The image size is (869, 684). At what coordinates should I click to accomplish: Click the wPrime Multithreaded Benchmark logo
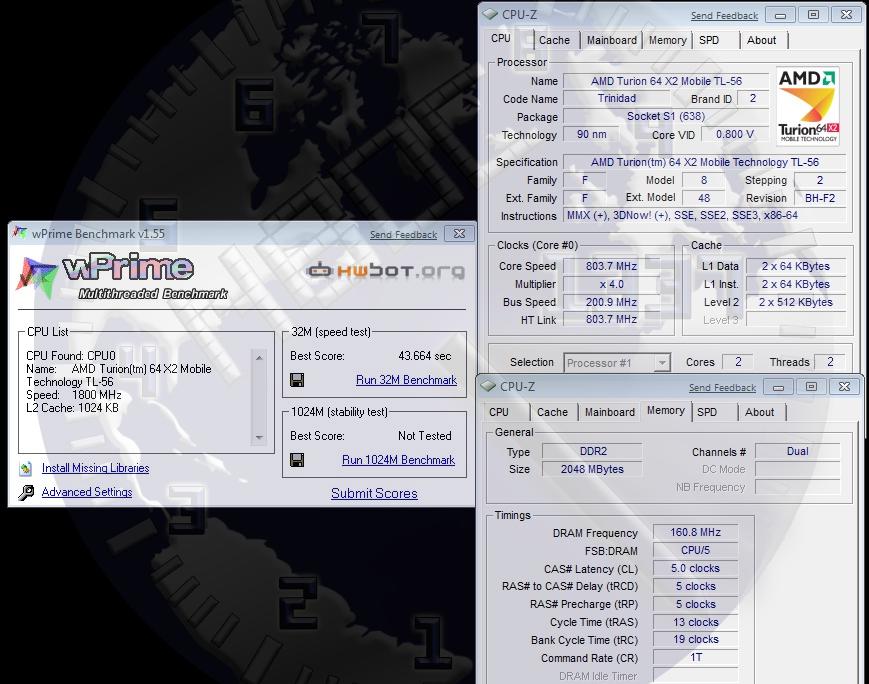123,276
